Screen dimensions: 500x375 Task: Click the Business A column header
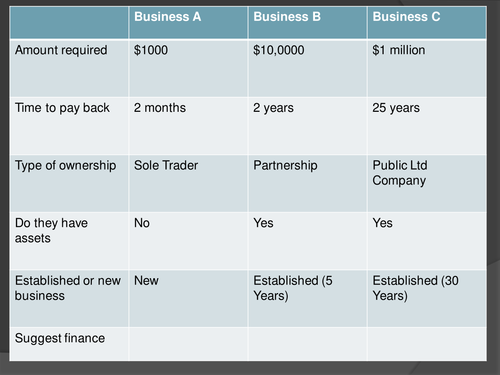click(188, 22)
